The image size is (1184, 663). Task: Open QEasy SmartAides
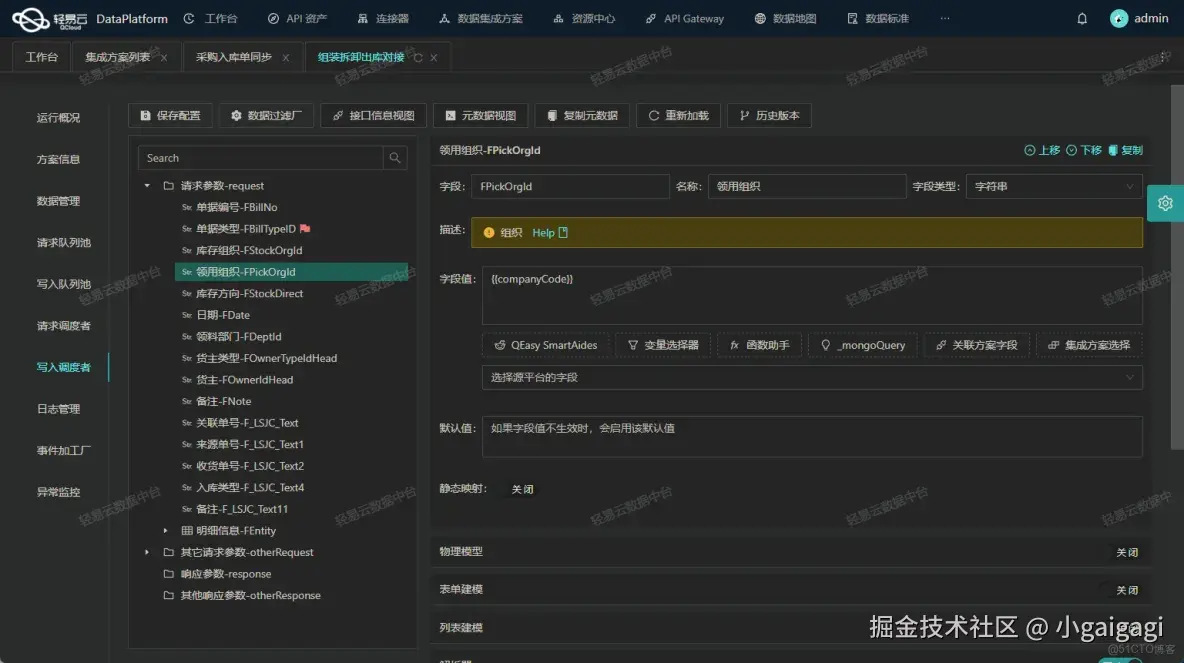pos(546,345)
